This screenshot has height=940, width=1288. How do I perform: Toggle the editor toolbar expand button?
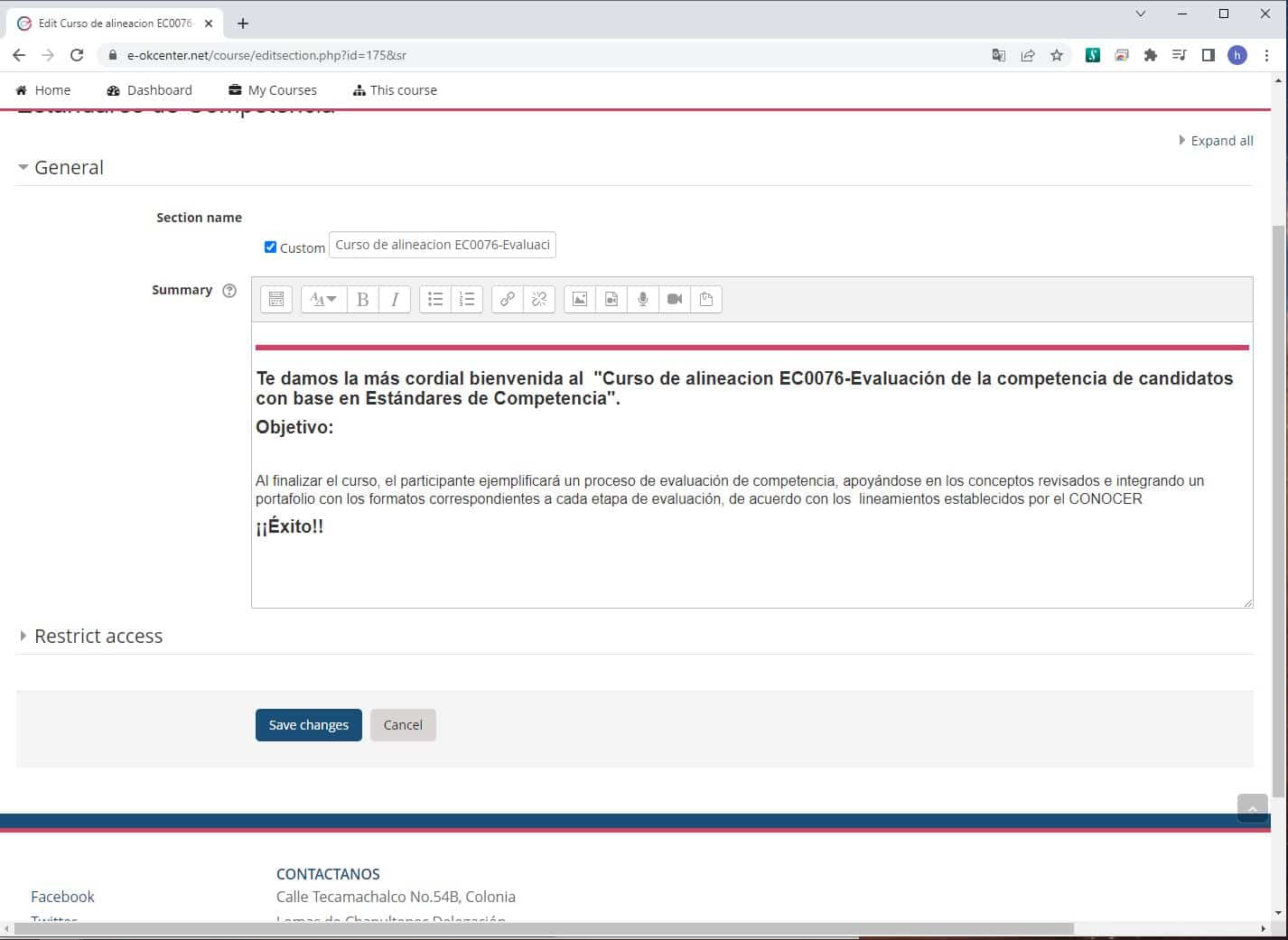pos(276,299)
